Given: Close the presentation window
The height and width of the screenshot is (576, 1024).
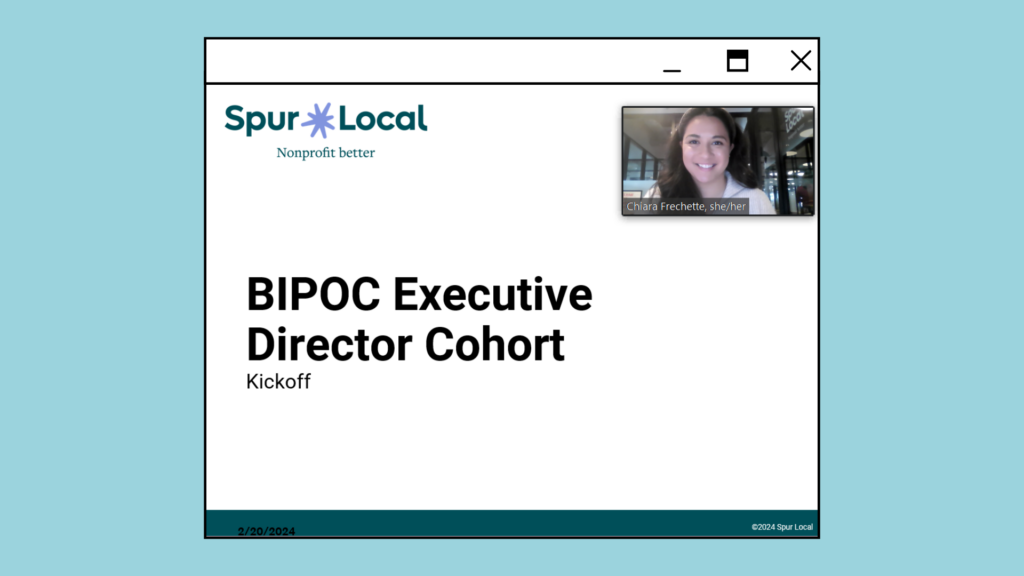Looking at the screenshot, I should 801,61.
